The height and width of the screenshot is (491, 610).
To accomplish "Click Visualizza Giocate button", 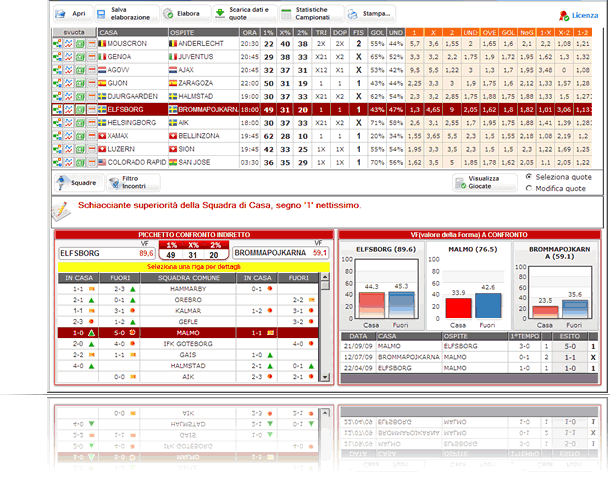I will pyautogui.click(x=484, y=182).
